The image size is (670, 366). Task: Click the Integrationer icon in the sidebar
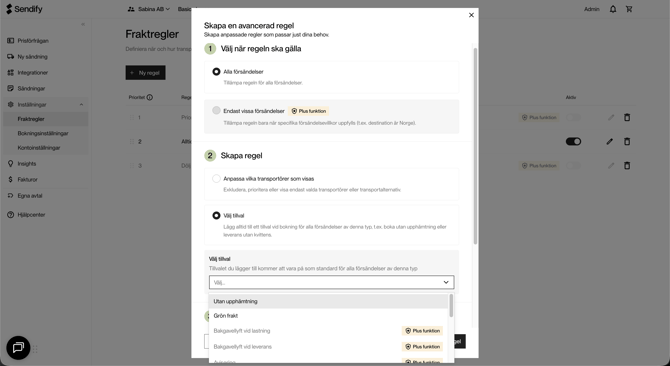pos(11,73)
